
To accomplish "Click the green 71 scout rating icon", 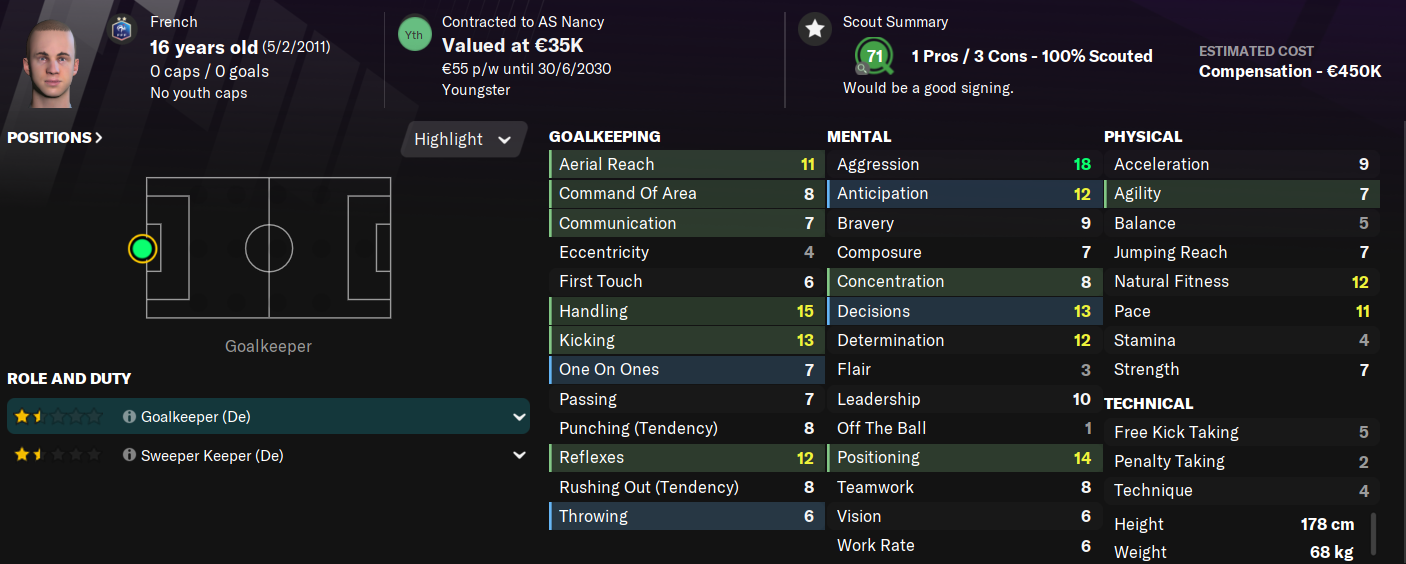I will [x=874, y=57].
